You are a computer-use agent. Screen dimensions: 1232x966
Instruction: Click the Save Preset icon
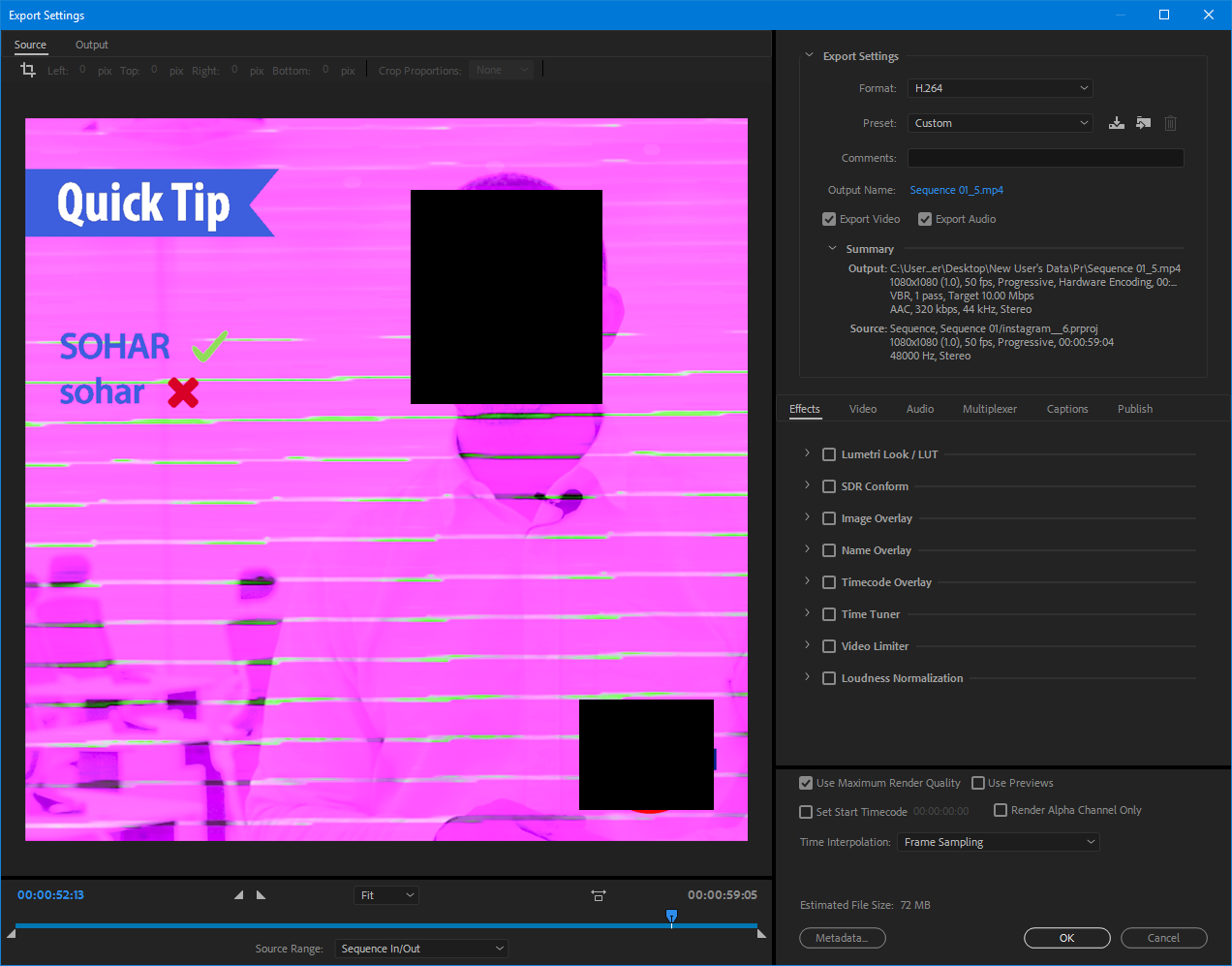pyautogui.click(x=1117, y=123)
